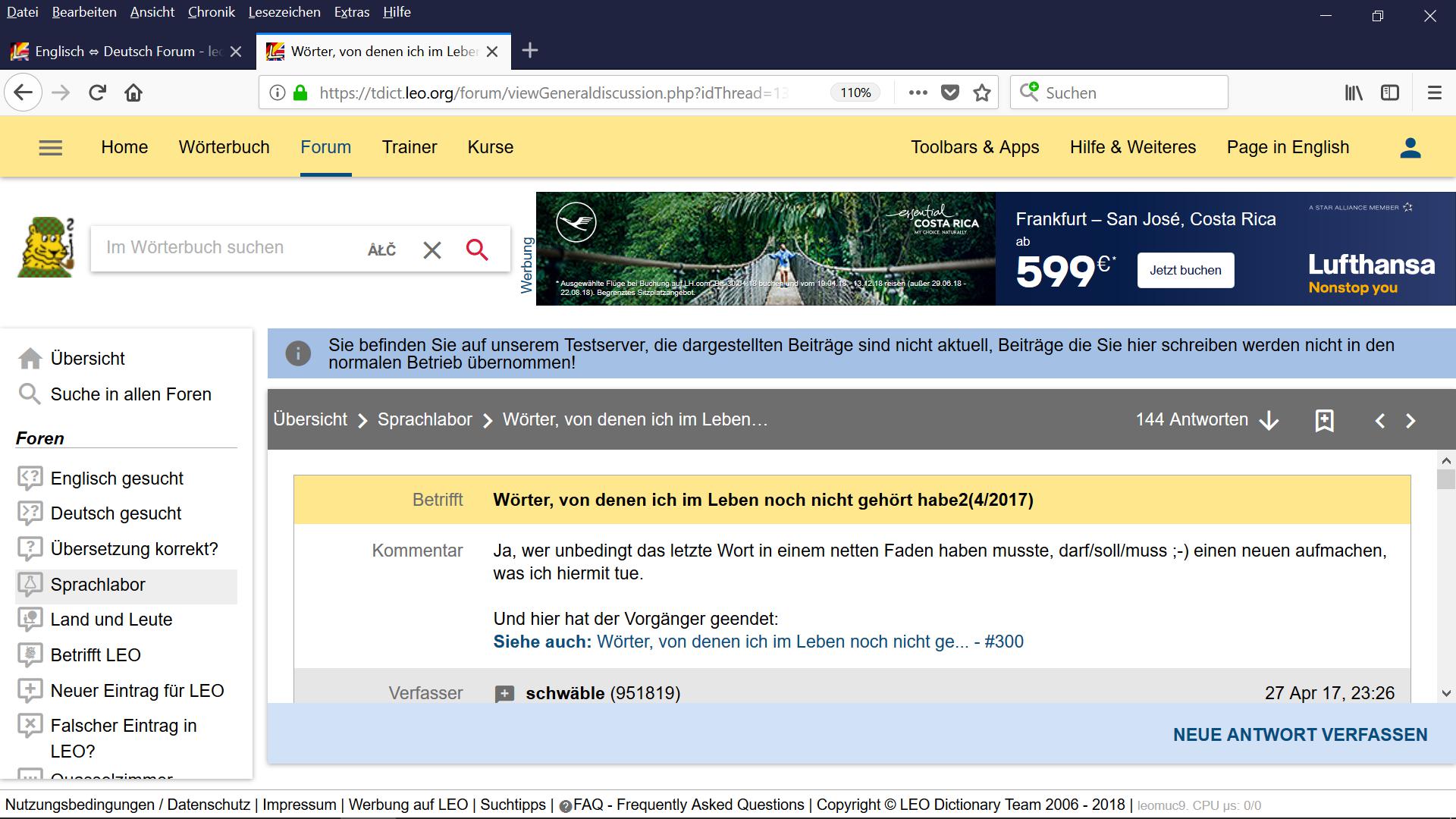The height and width of the screenshot is (819, 1456).
Task: Open the Bearbeiten menu
Action: [84, 12]
